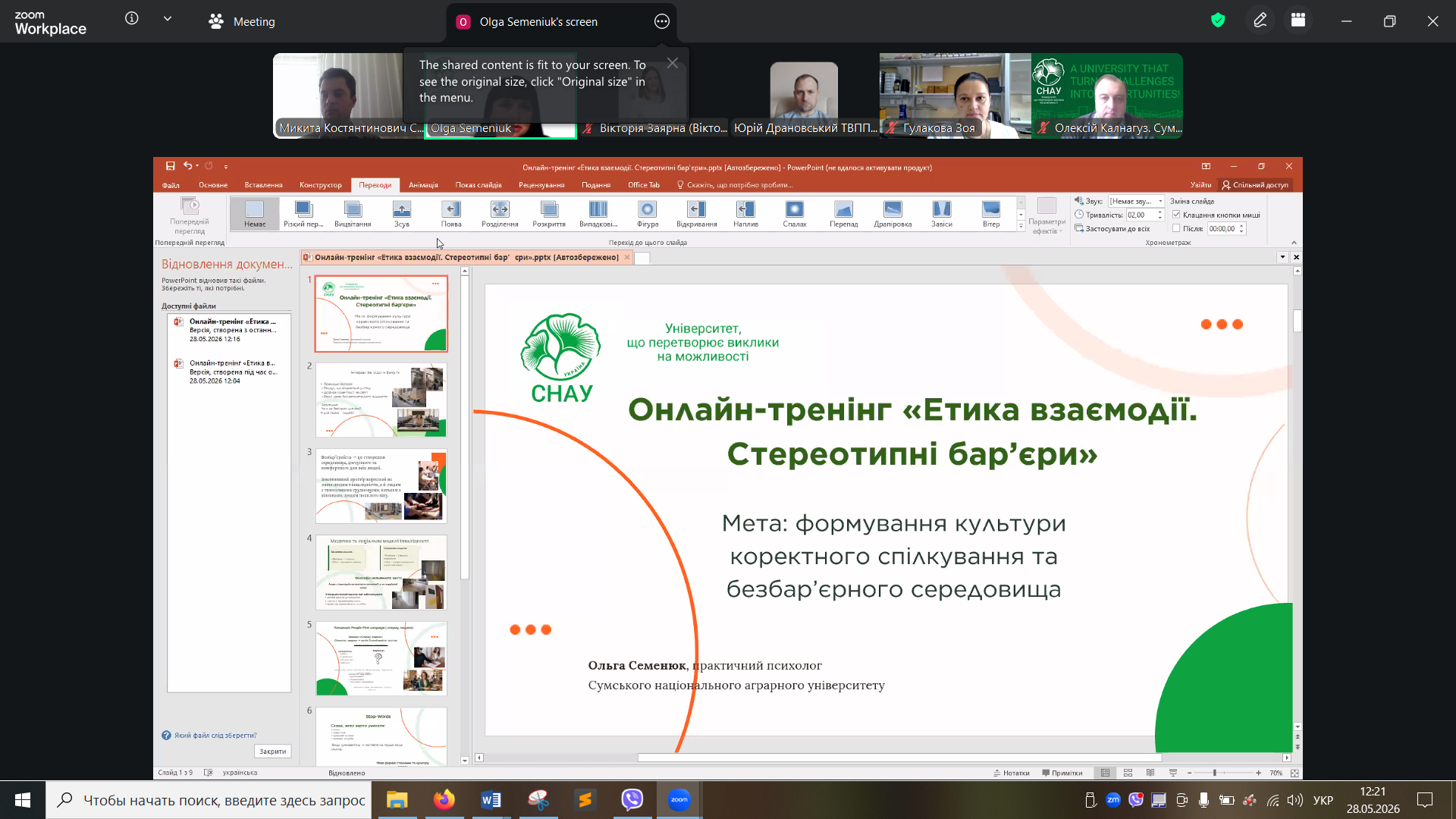
Task: Expand Zoom meeting info chevron
Action: 168,19
